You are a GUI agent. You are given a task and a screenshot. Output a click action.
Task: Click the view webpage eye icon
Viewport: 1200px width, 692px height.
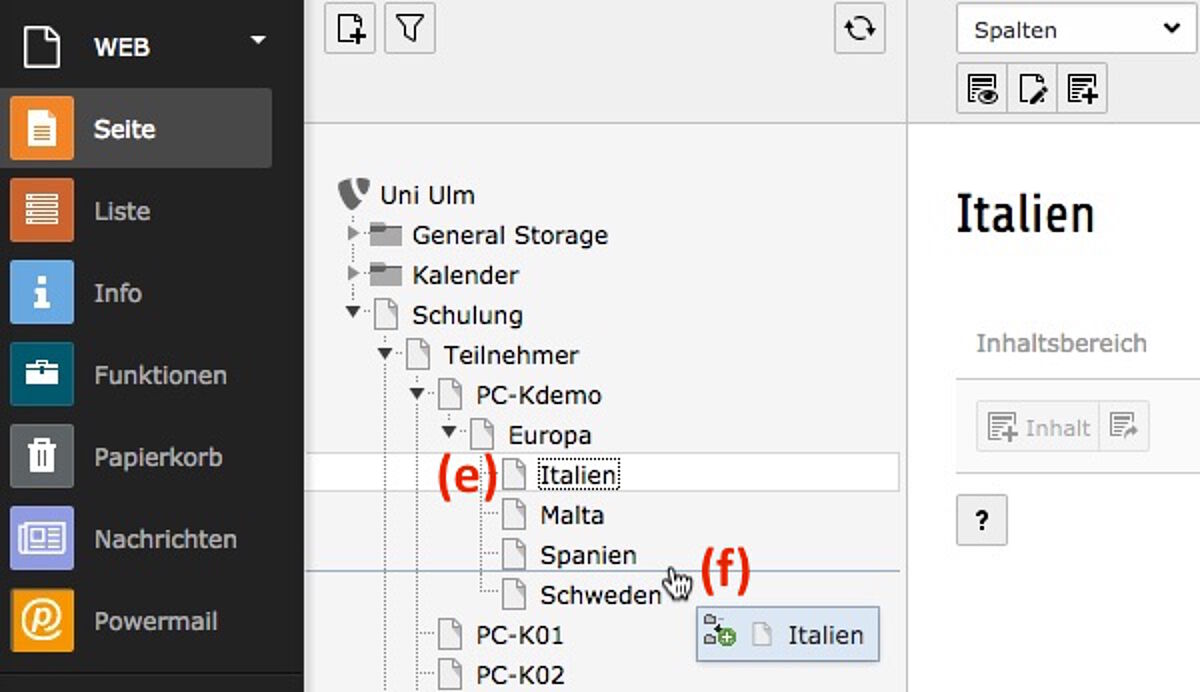coord(982,89)
